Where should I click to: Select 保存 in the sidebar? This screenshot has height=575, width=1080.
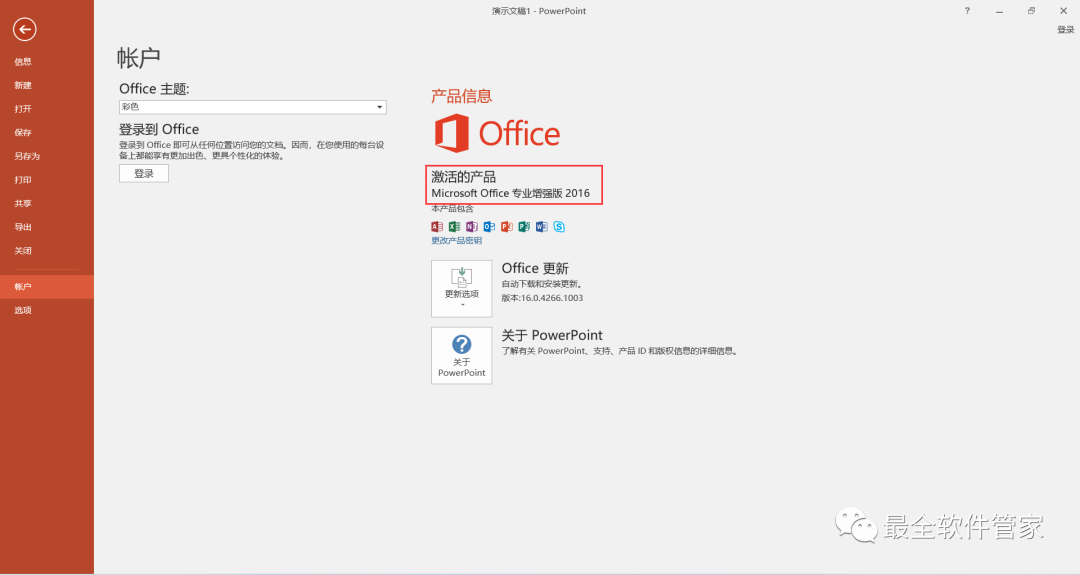pos(47,132)
